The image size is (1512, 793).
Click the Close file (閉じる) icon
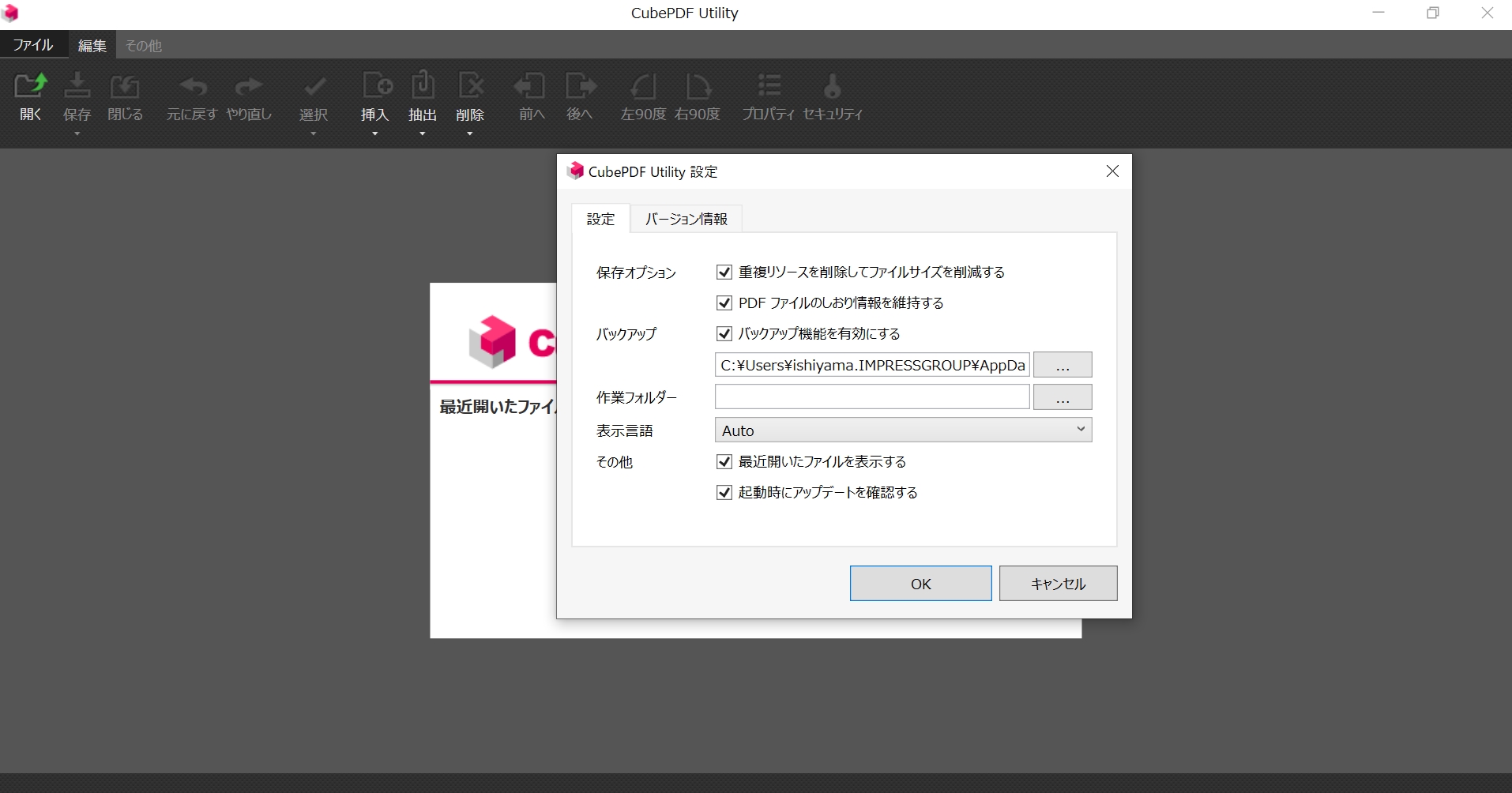coord(124,85)
